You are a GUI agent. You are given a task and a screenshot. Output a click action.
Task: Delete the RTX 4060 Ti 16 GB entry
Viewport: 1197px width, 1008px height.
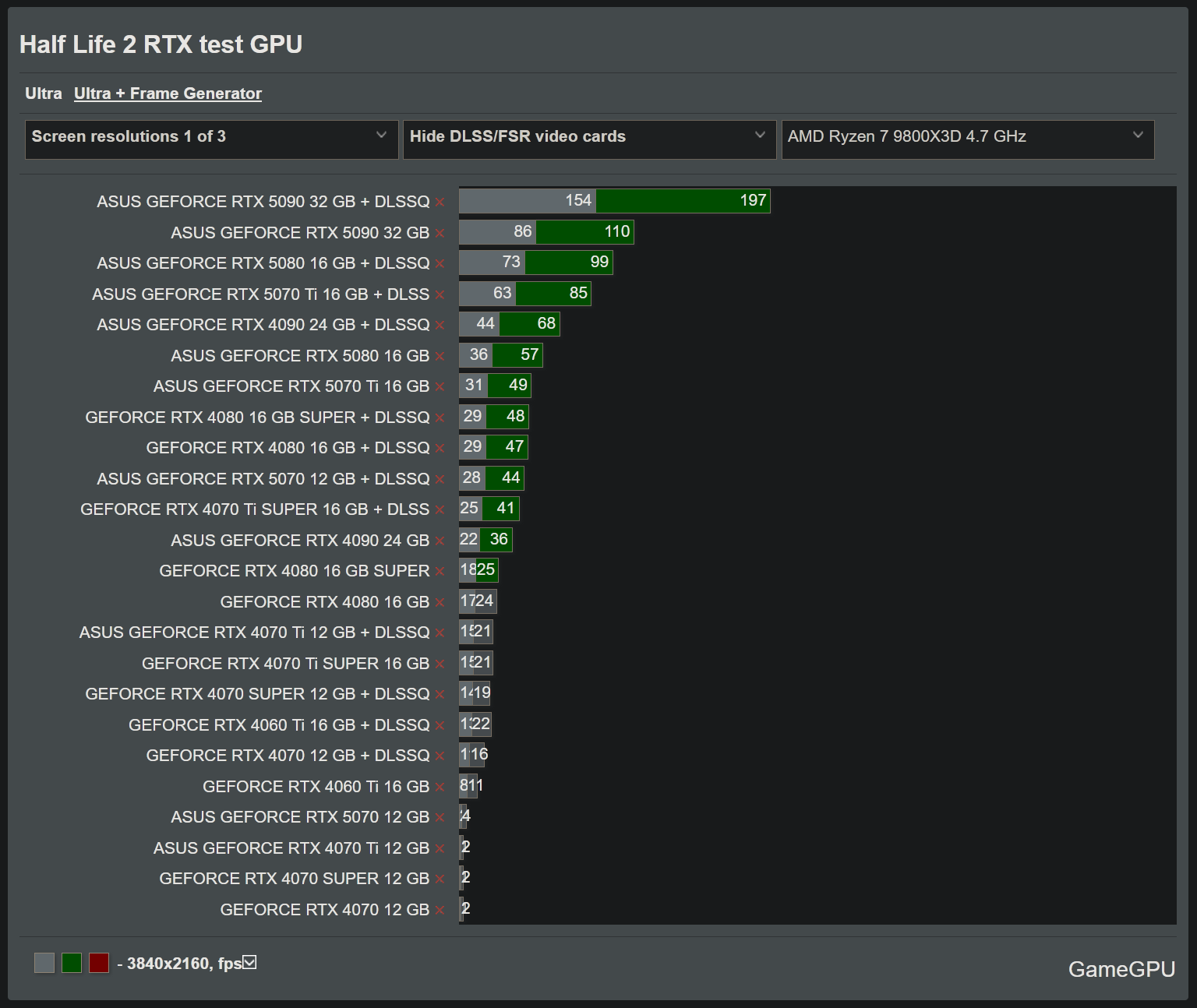[440, 788]
